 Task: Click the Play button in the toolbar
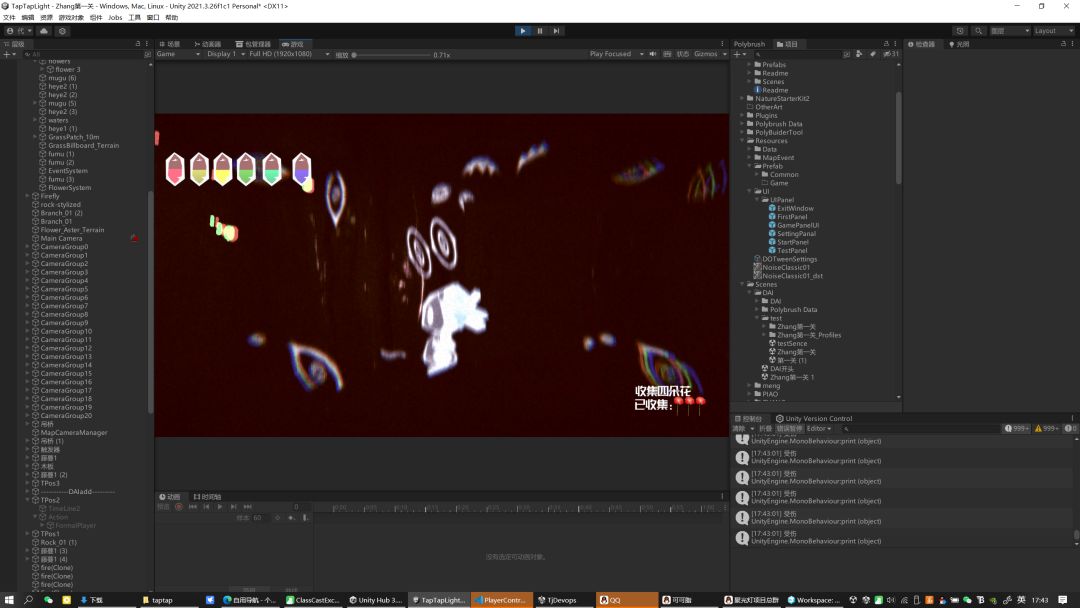click(522, 31)
